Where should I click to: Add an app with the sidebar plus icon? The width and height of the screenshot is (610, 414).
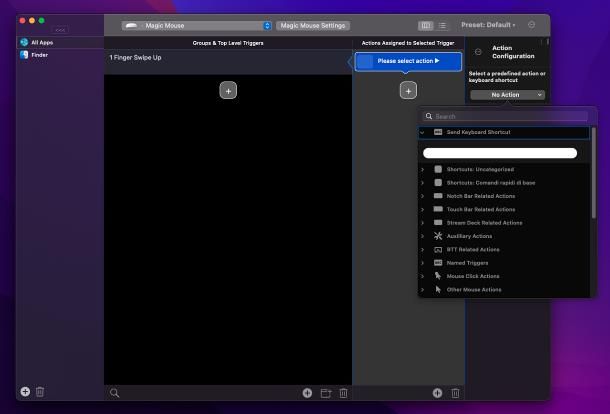pyautogui.click(x=25, y=391)
